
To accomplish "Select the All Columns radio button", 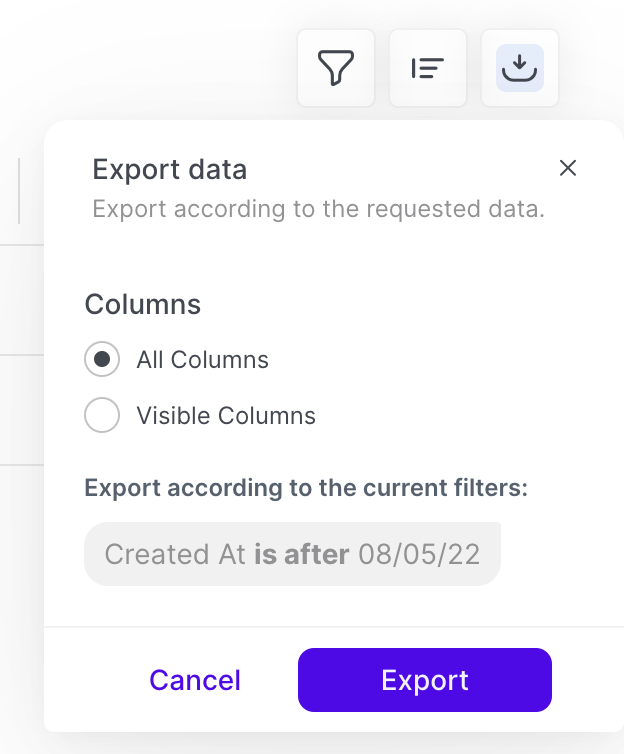I will point(102,360).
